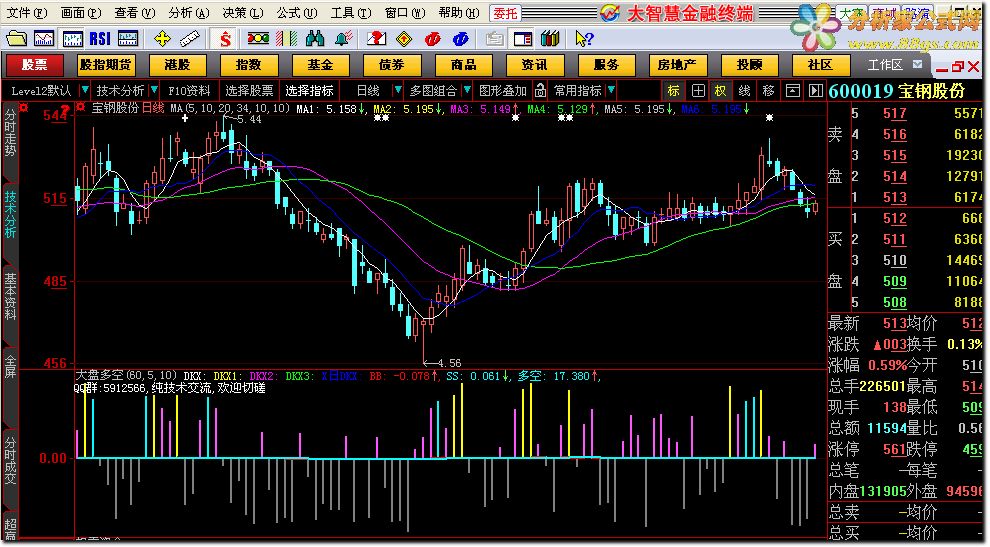Open the 帮助(H) menu
This screenshot has height=547, width=990.
(x=459, y=13)
